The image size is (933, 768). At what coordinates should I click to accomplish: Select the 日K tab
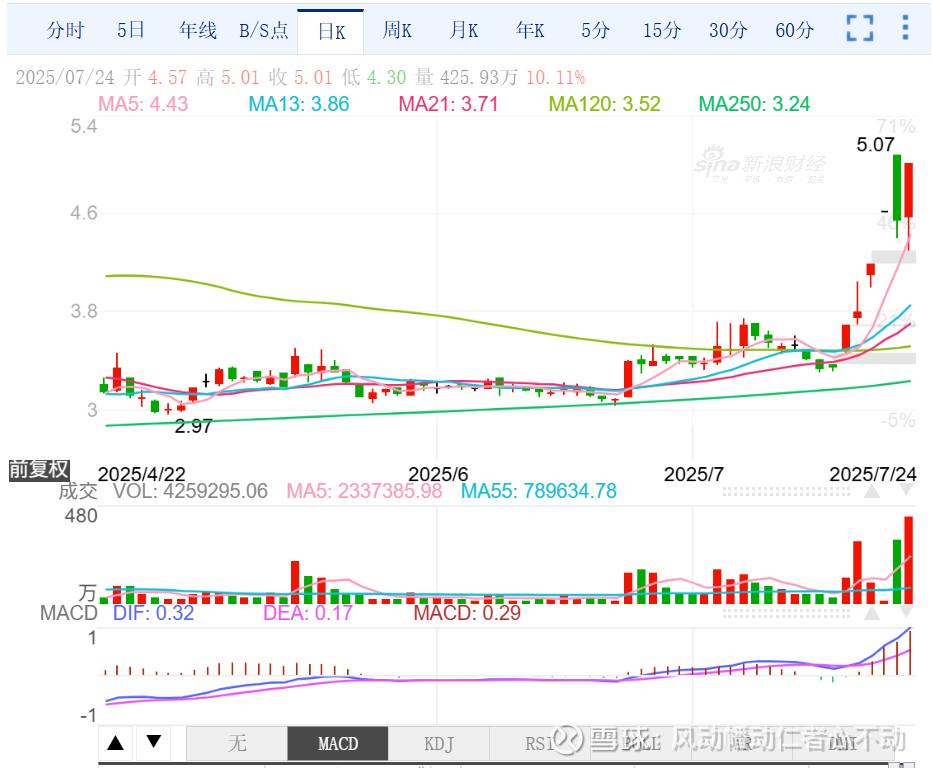331,32
